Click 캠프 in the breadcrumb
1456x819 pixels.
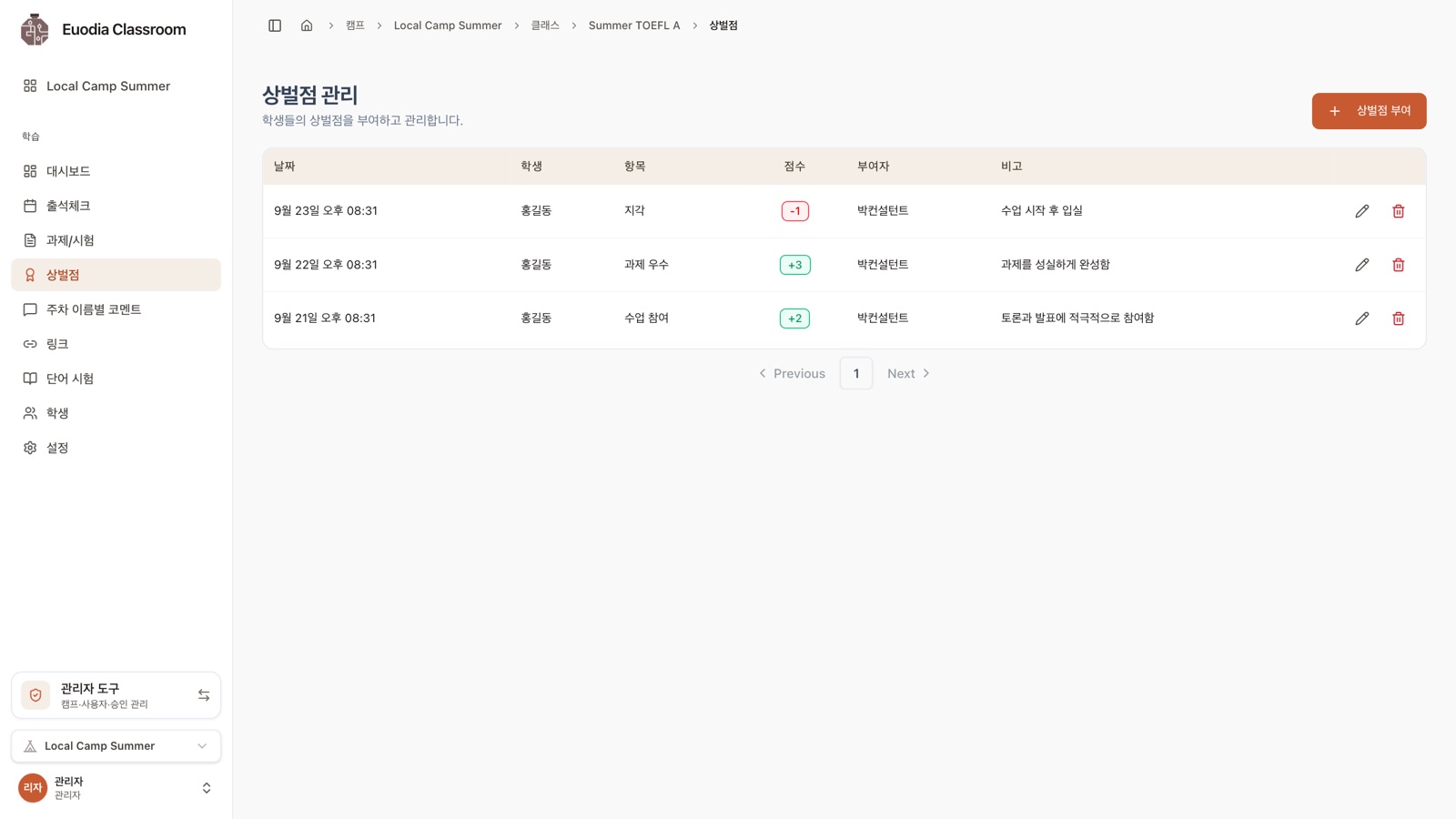[x=355, y=25]
